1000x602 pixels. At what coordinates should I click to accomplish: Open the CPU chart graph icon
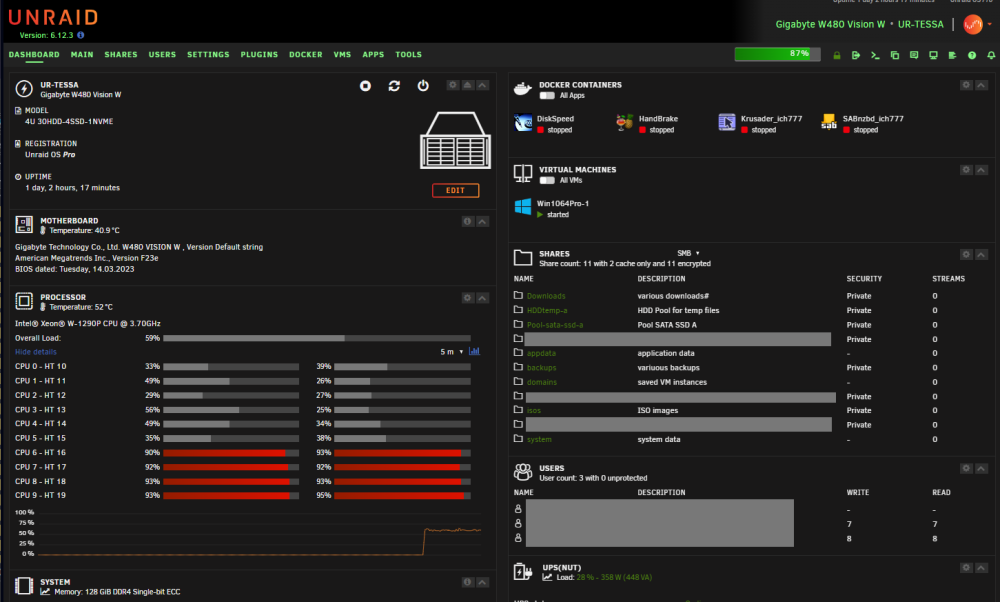(x=474, y=351)
